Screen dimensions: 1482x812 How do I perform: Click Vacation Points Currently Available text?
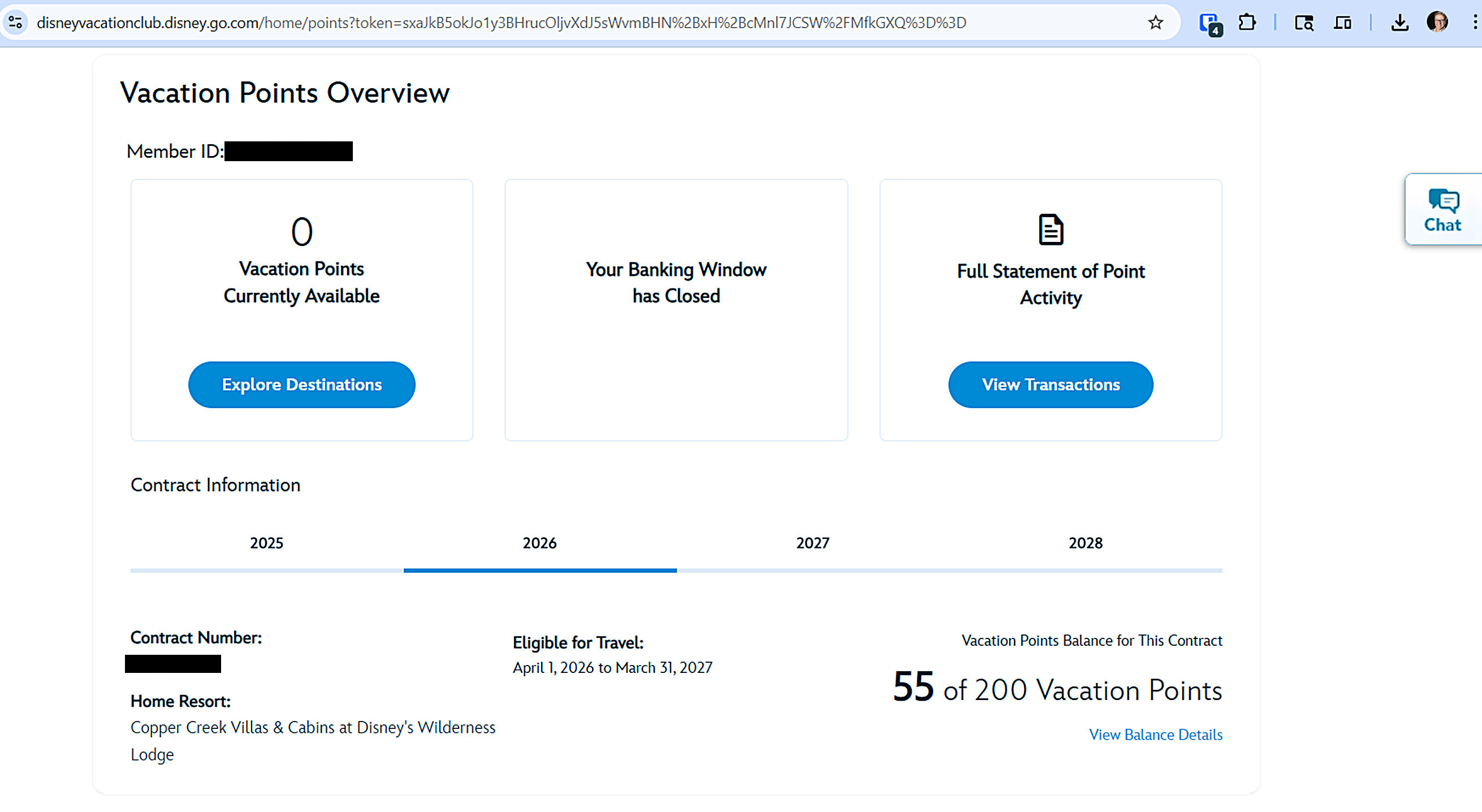click(301, 282)
